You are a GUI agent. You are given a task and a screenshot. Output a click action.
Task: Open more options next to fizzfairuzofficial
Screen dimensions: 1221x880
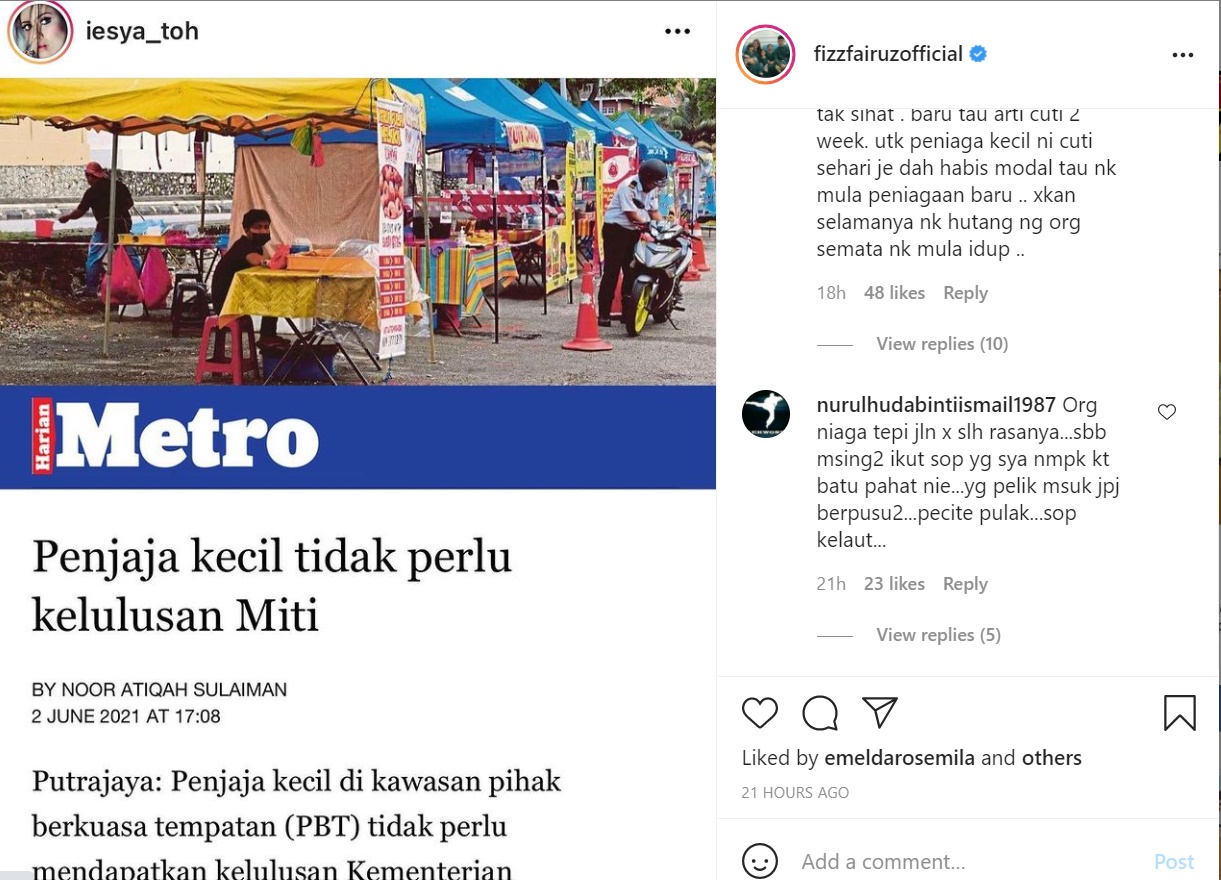tap(1183, 55)
